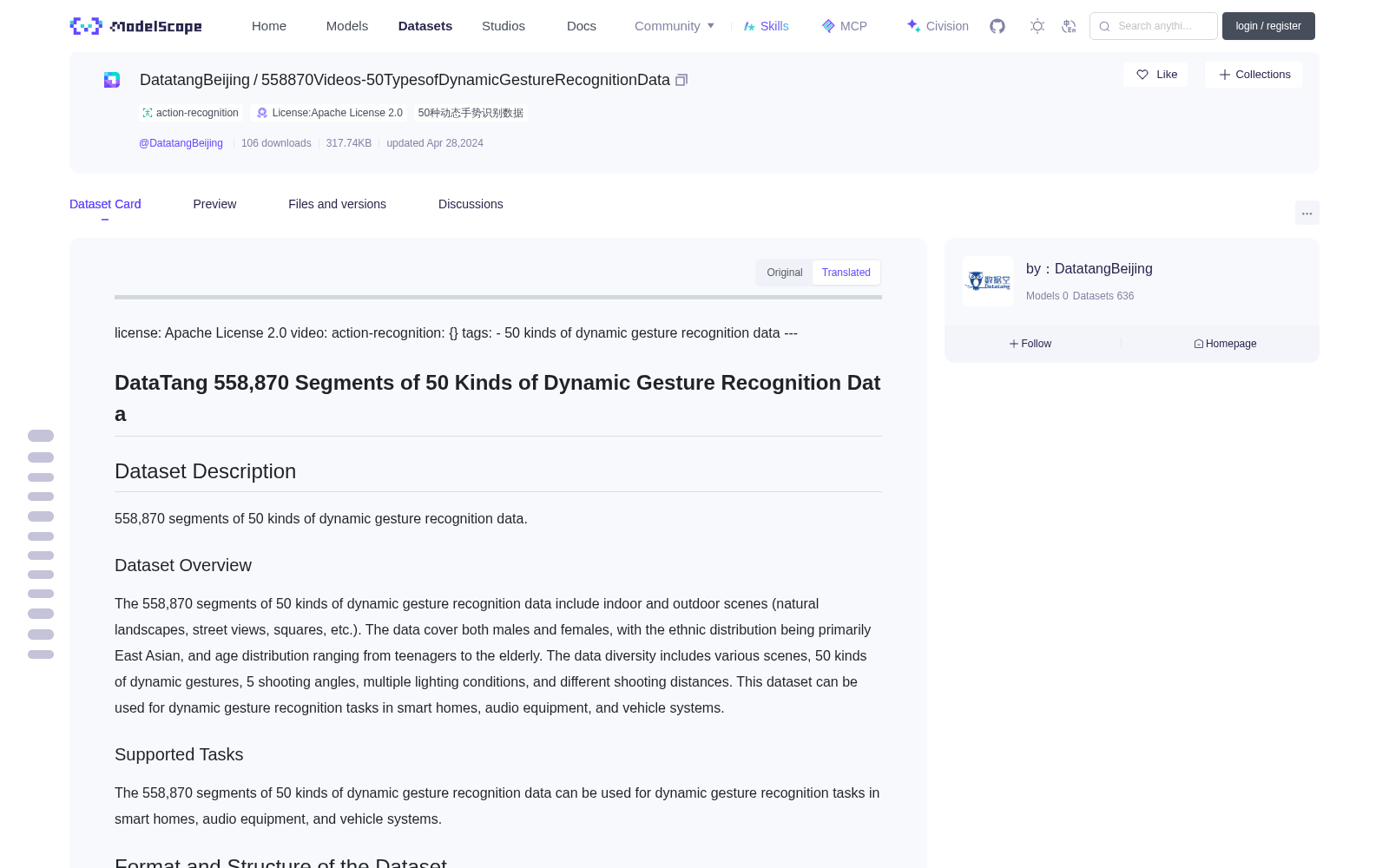Show the Original card text
The width and height of the screenshot is (1389, 868).
point(785,273)
